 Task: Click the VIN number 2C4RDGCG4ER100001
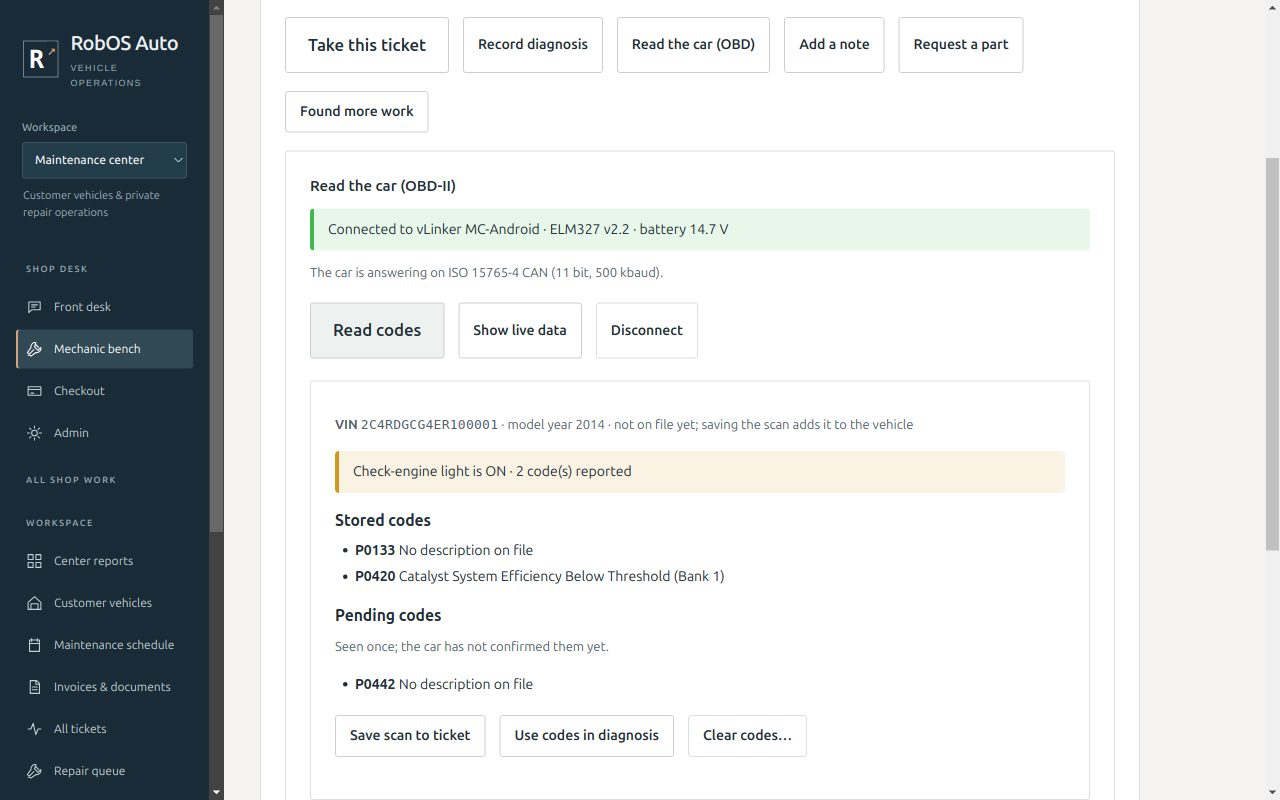click(x=429, y=424)
